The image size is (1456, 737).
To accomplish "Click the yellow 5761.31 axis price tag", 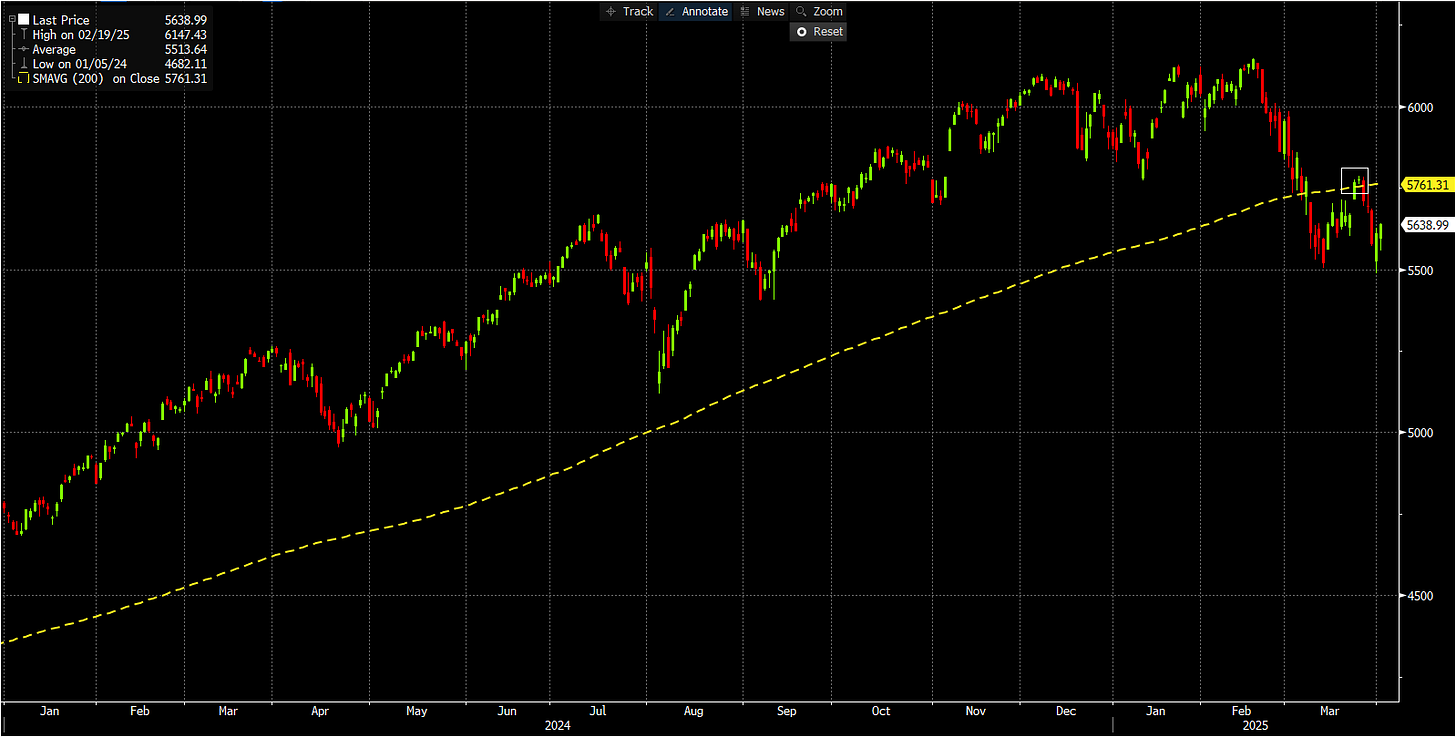I will click(x=1427, y=185).
